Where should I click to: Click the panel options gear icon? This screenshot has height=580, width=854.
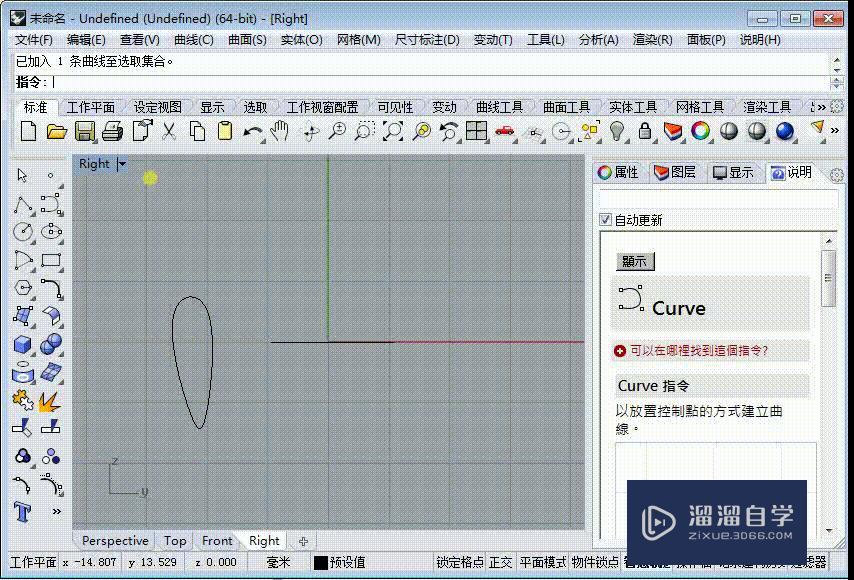coord(837,175)
